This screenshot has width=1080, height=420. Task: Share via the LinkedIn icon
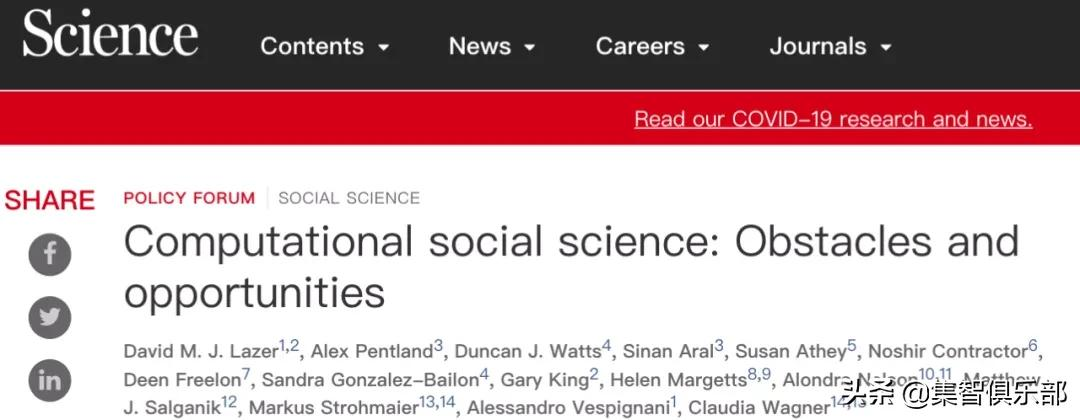(x=50, y=380)
